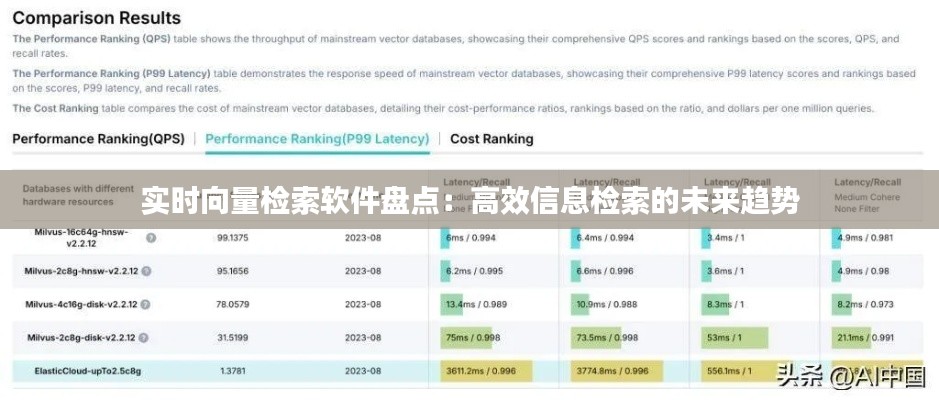Click latency cell '53ms / 1'

724,338
